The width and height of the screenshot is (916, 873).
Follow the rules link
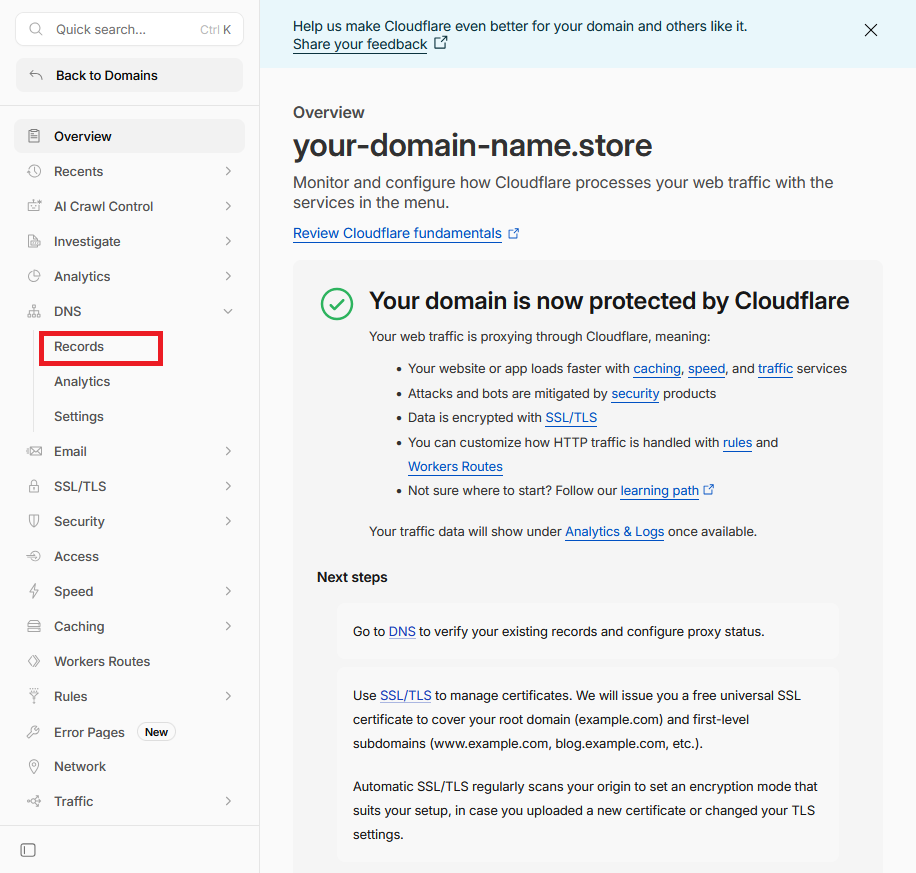tap(737, 443)
